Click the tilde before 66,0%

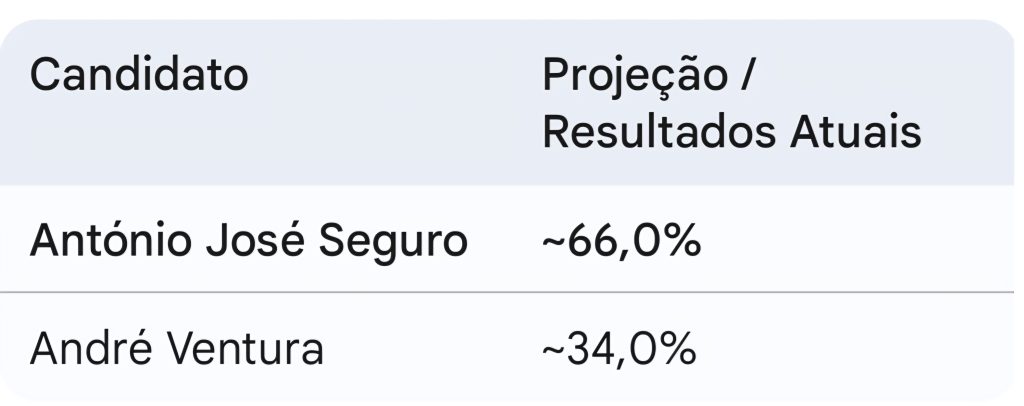point(553,243)
